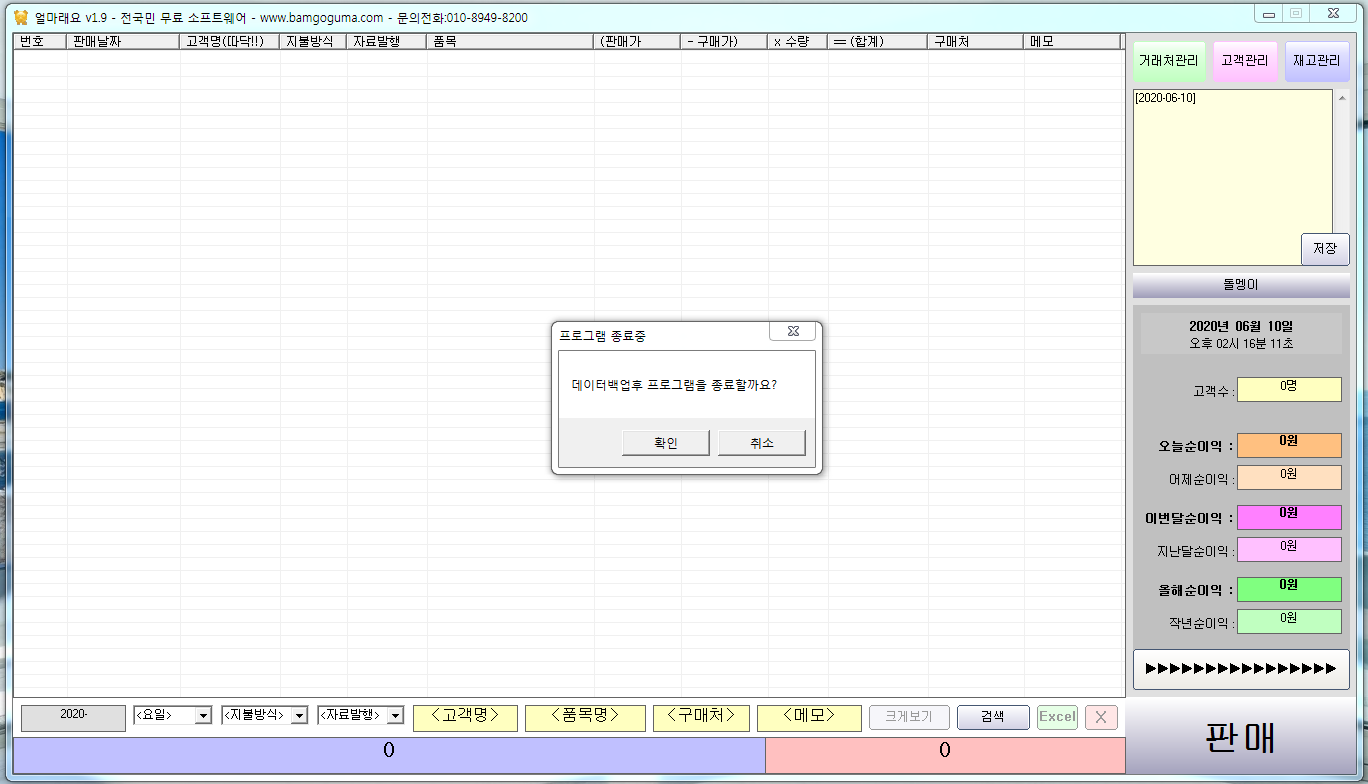
Task: Cancel program exit with 취소
Action: pos(762,443)
